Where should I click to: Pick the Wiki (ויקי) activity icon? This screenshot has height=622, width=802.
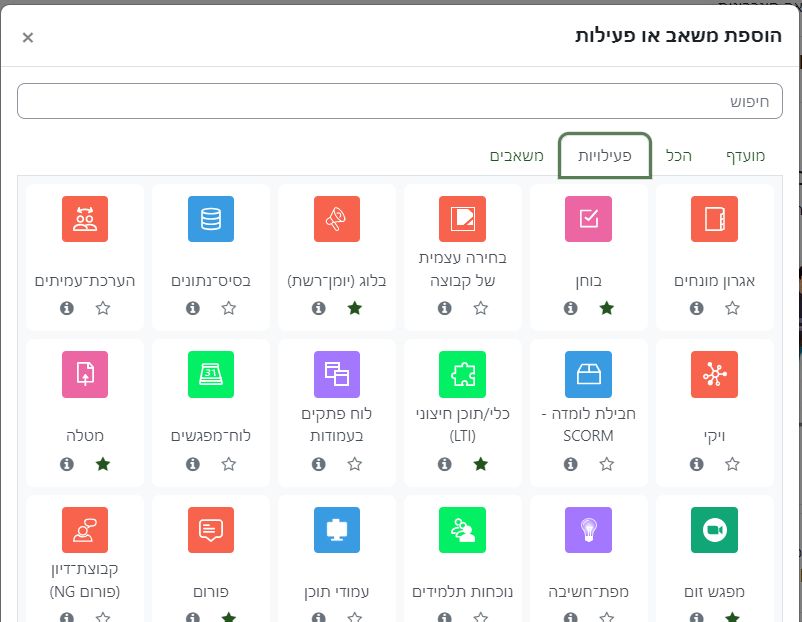(714, 374)
